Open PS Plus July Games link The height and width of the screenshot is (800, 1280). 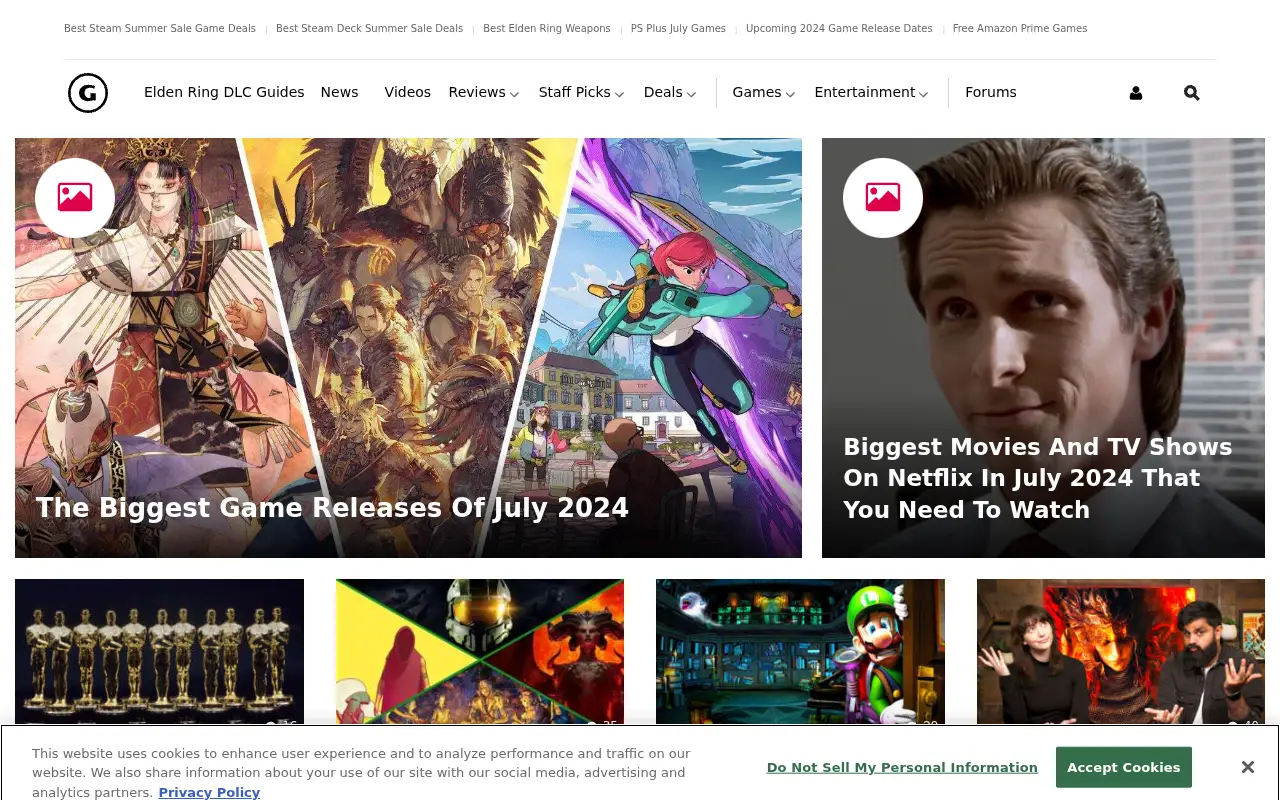point(678,29)
